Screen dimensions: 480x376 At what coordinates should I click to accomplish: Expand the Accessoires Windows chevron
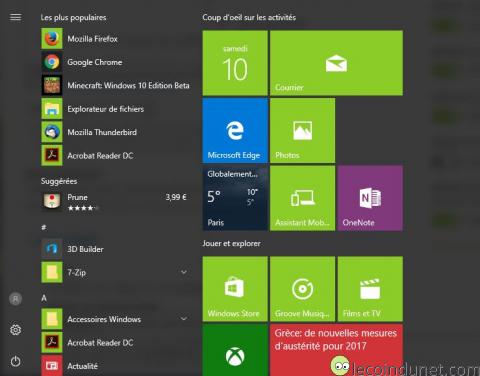click(x=184, y=319)
